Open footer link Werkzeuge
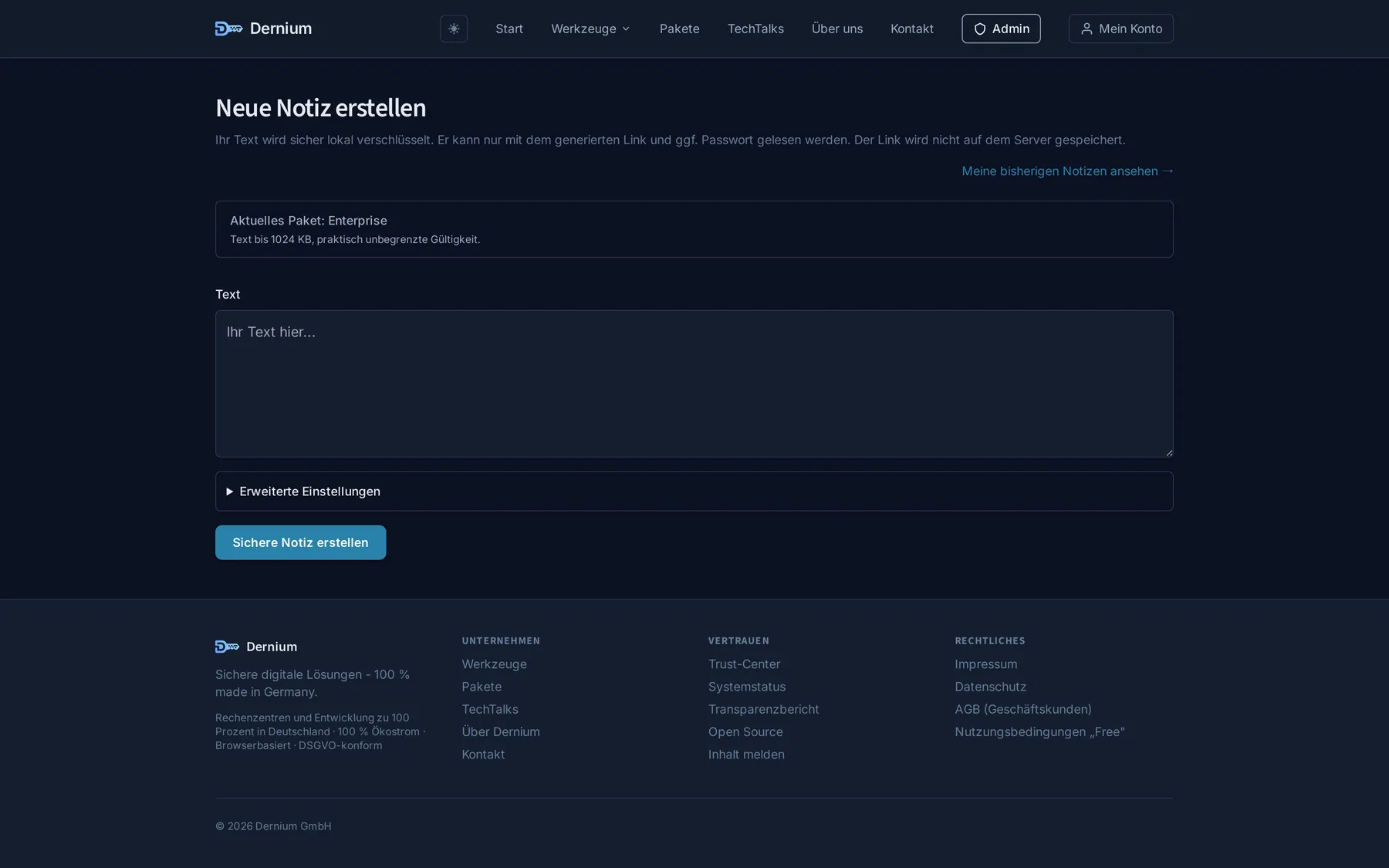This screenshot has height=868, width=1389. [x=494, y=664]
